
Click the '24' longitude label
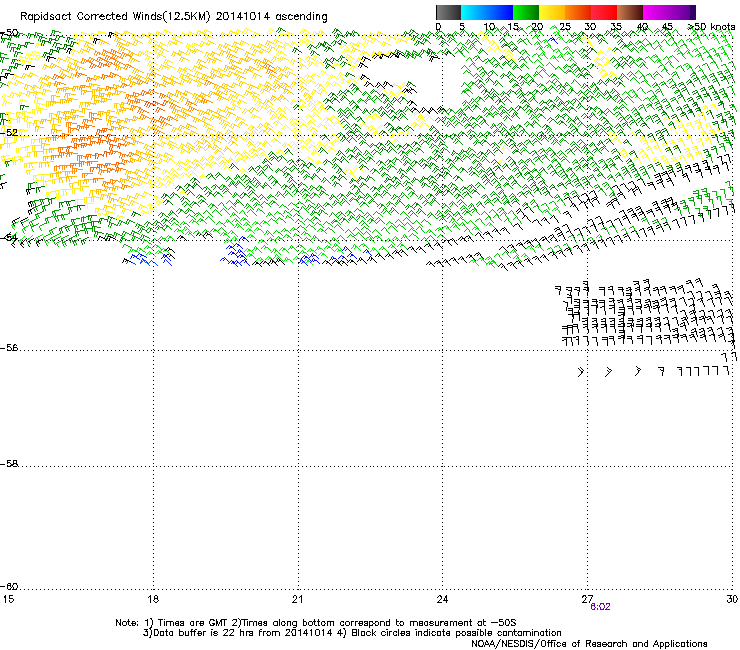(x=442, y=599)
